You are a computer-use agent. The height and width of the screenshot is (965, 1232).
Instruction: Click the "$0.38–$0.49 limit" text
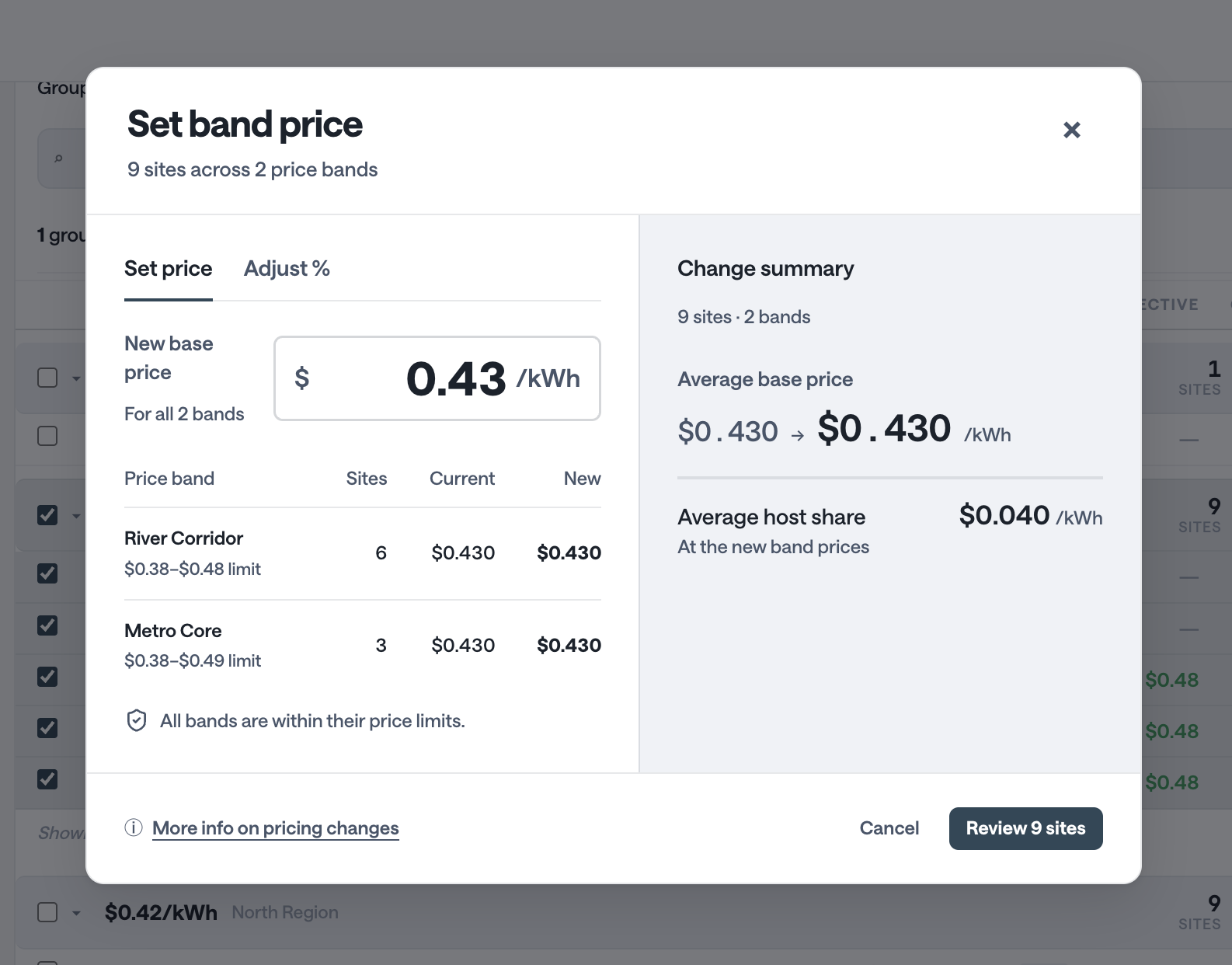click(193, 661)
